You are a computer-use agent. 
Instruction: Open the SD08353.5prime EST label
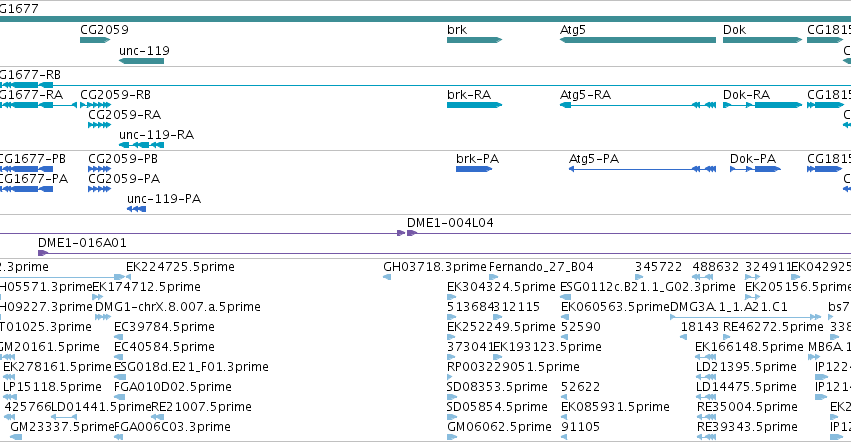(x=497, y=387)
